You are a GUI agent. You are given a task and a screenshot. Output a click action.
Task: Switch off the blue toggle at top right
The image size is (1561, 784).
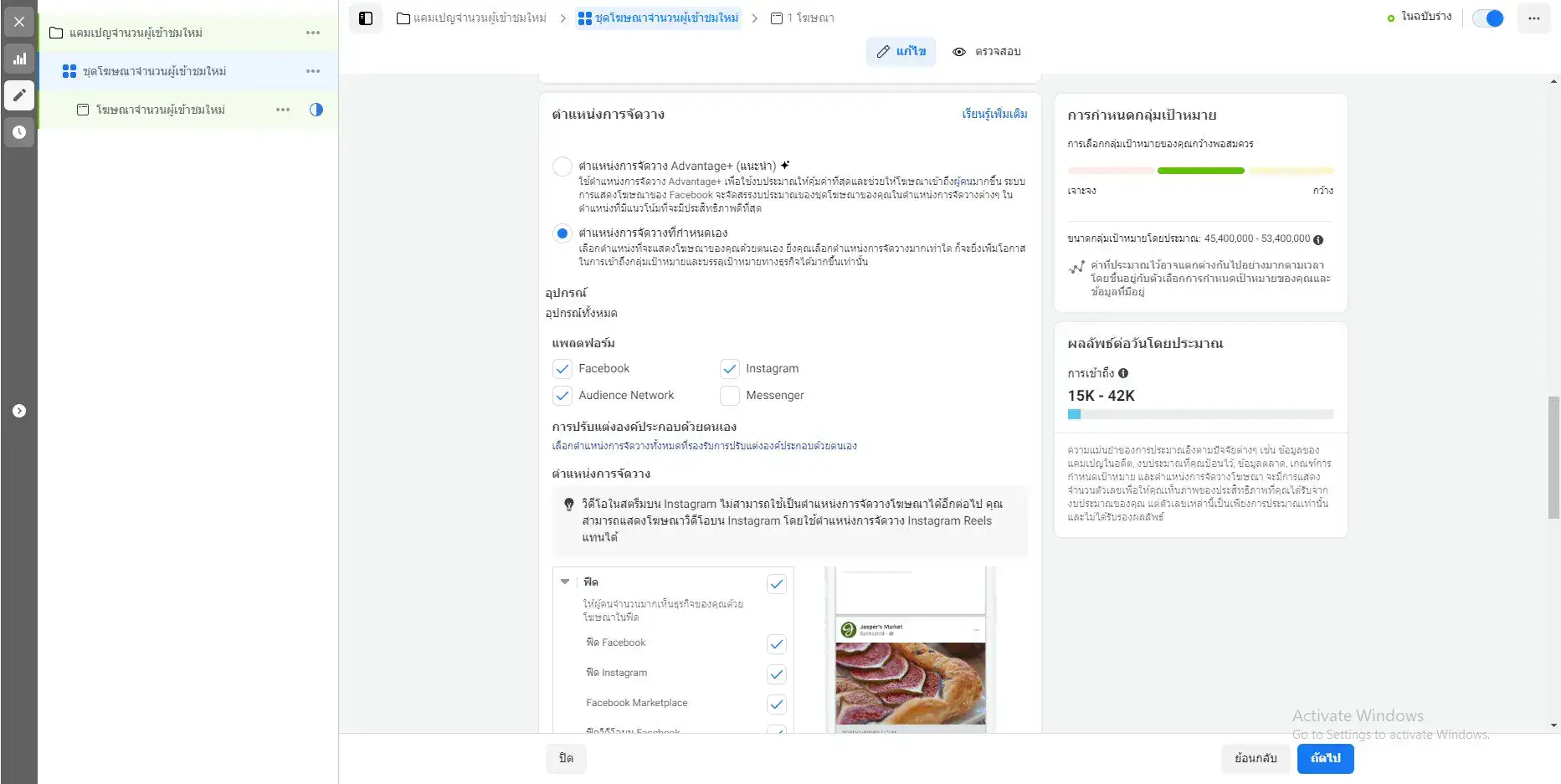coord(1488,18)
